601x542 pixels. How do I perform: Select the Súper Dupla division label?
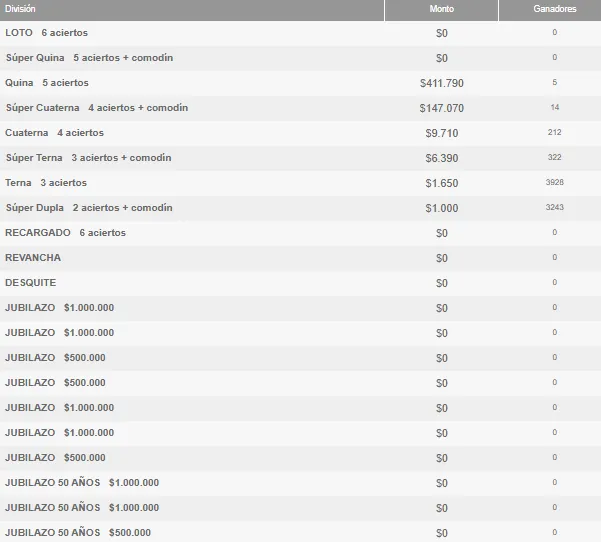[x=89, y=208]
